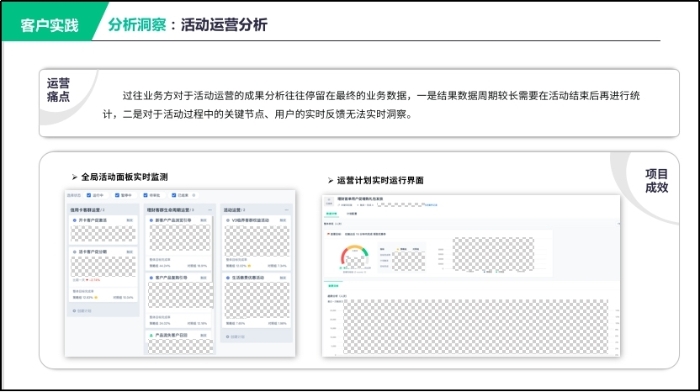700x392 pixels.
Task: Click small tag button beside 开卡客户促激活
Action: [129, 221]
